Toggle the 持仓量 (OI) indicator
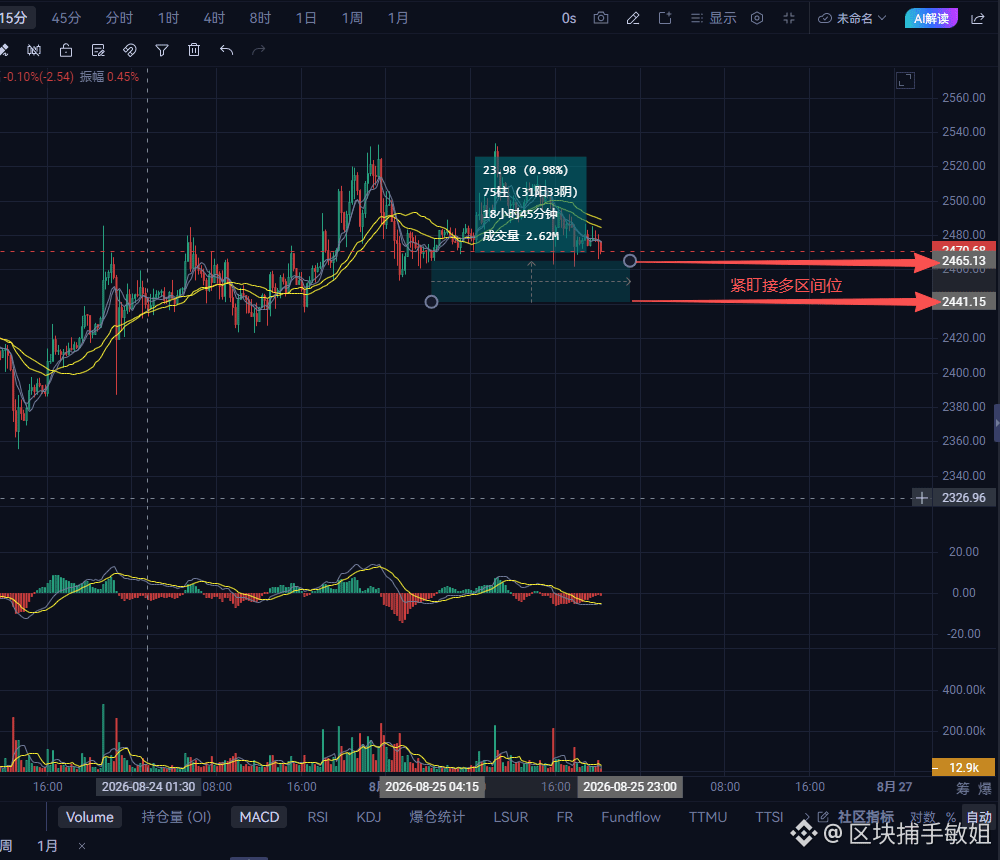Screen dimensions: 1000x860 point(176,817)
